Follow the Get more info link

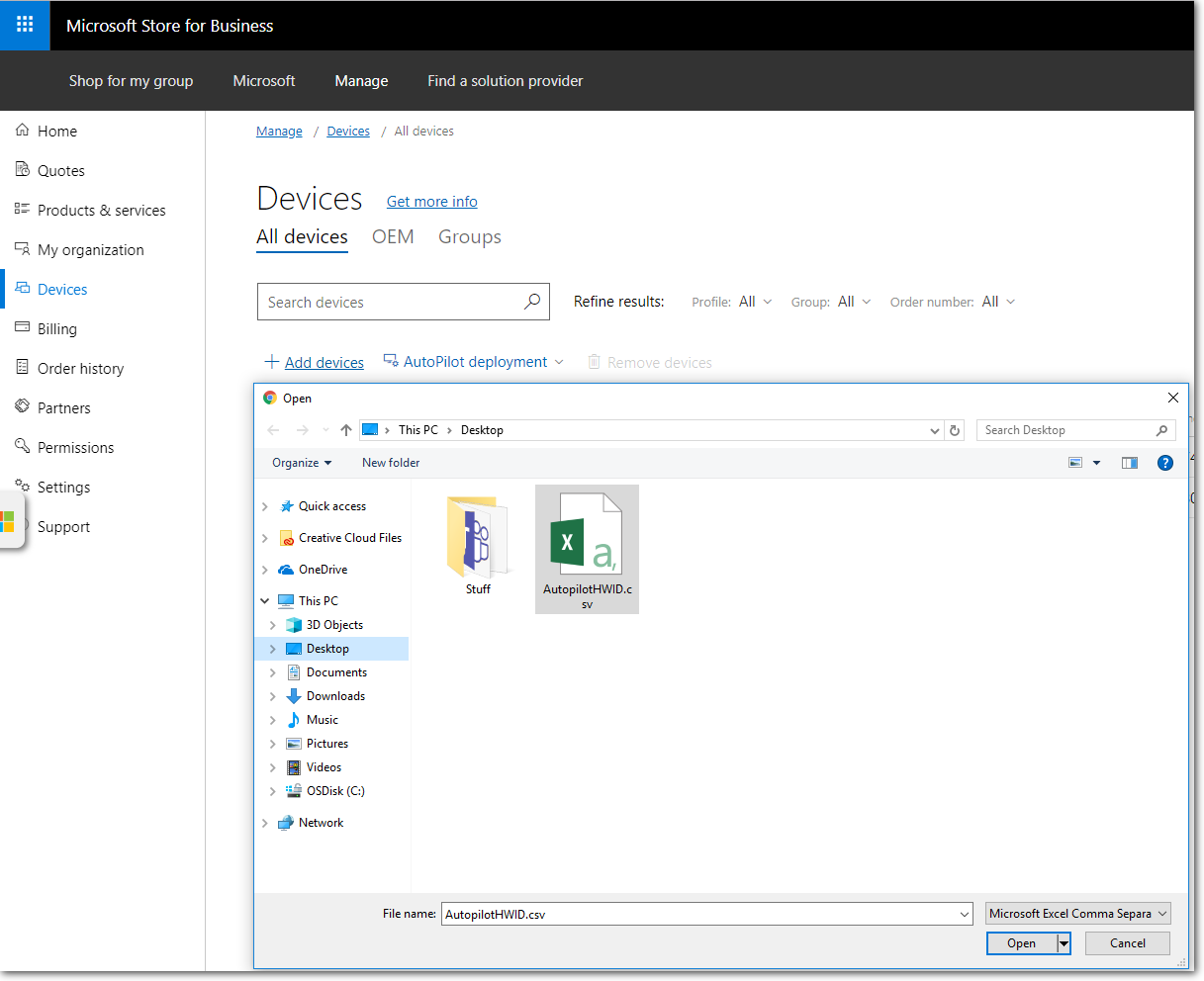coord(431,202)
